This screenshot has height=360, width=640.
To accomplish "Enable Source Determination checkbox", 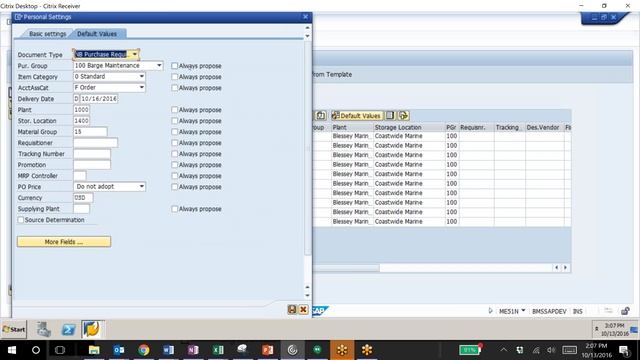I will 20,220.
